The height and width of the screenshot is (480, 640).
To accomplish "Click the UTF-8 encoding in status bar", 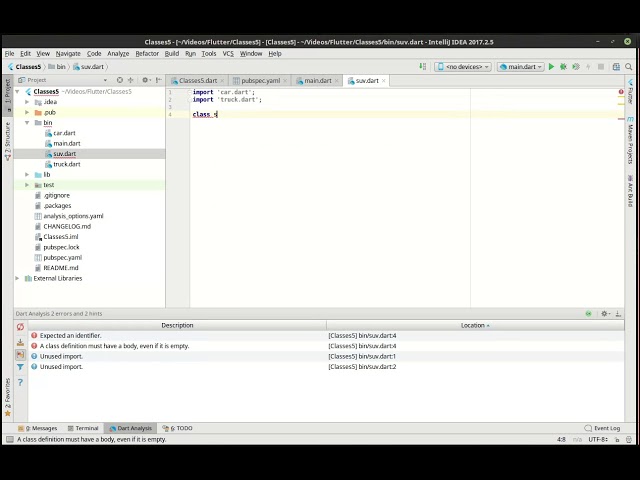I will point(598,440).
